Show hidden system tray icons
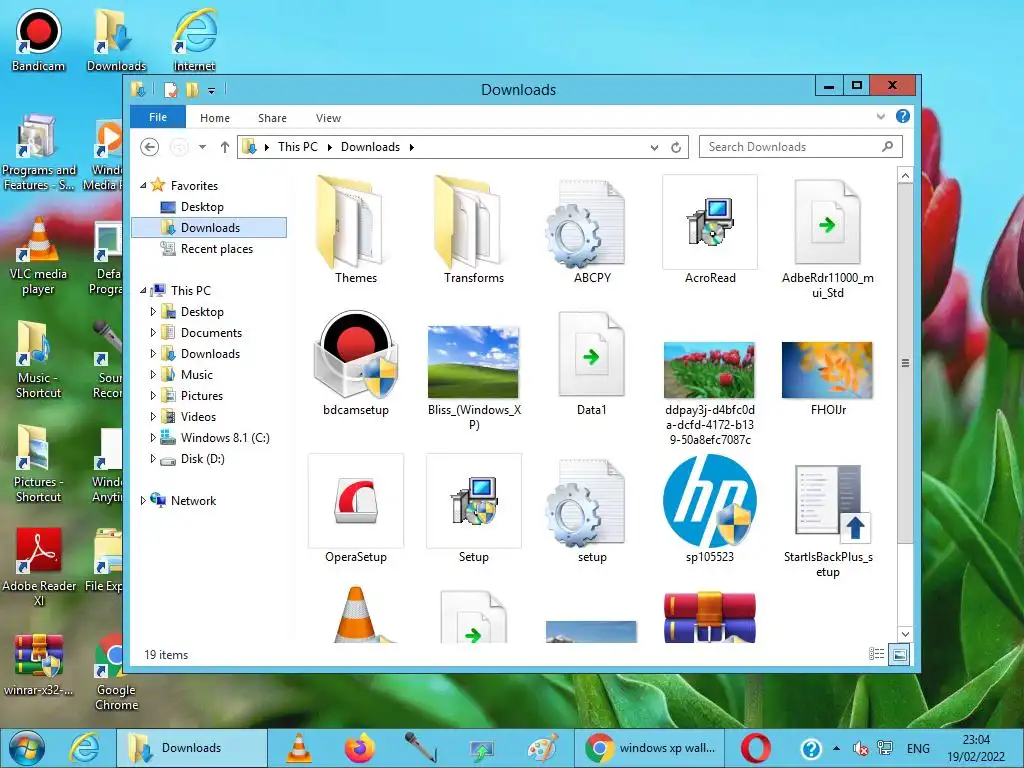This screenshot has height=768, width=1024. (x=837, y=748)
